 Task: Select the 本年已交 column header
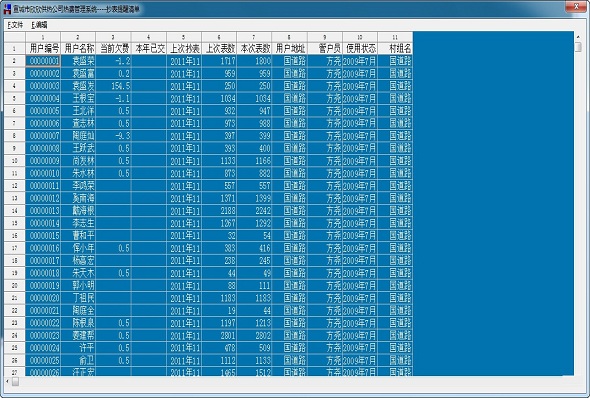(149, 48)
